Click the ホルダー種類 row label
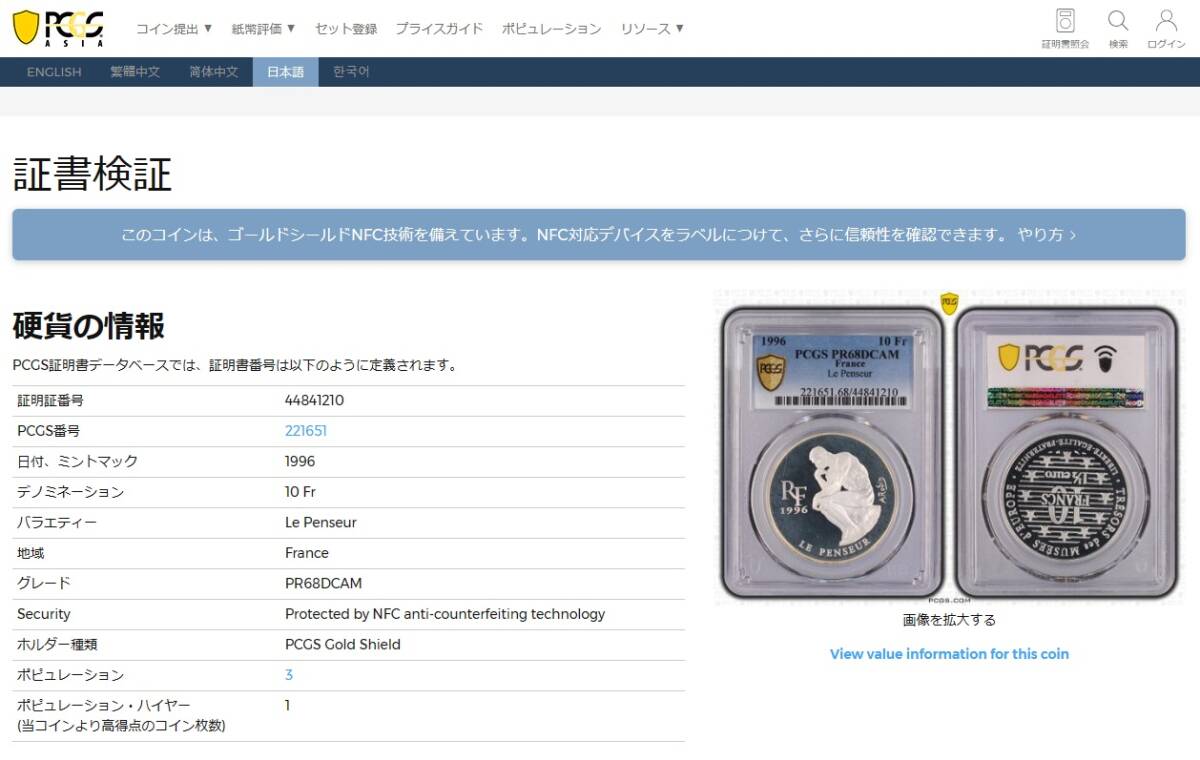Image resolution: width=1200 pixels, height=760 pixels. (x=57, y=644)
